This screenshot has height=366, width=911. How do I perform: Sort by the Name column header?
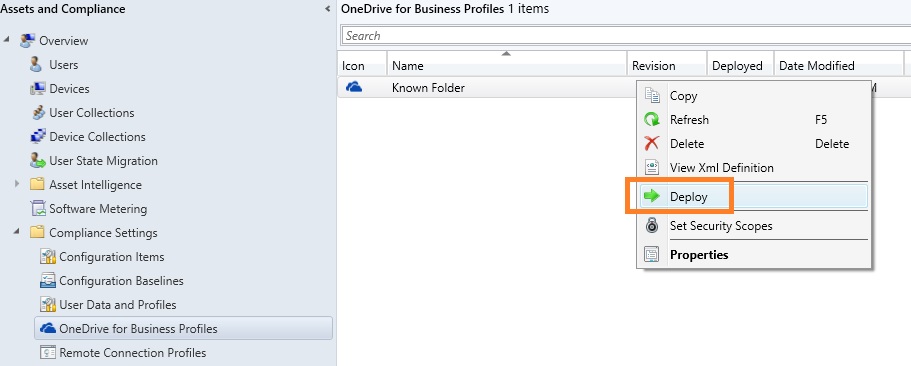pos(507,63)
